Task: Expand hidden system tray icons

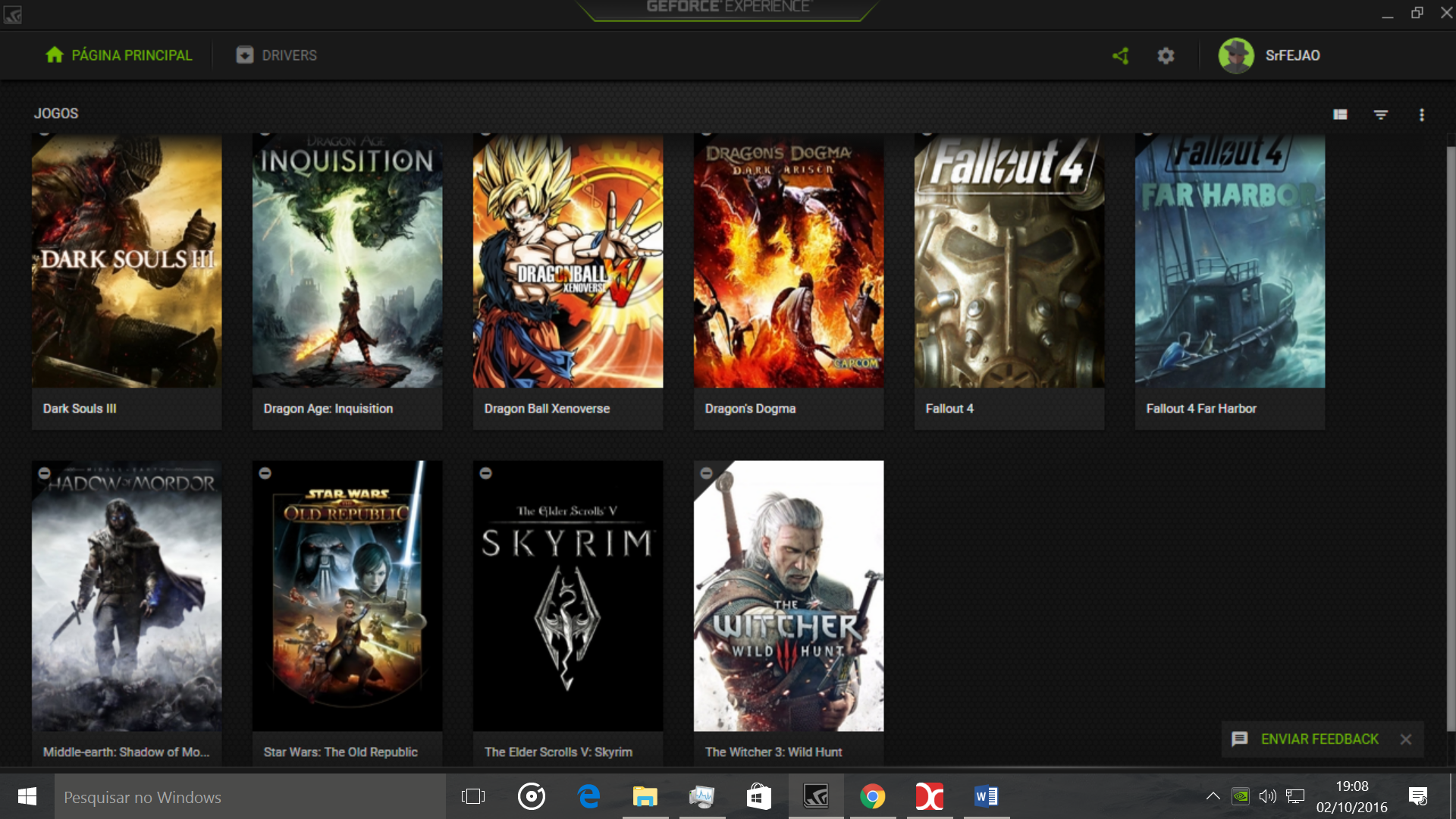Action: [x=1213, y=796]
